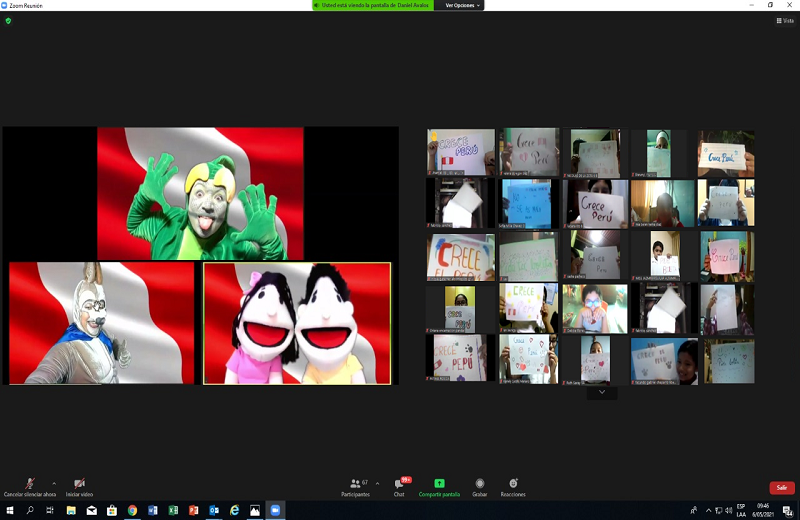Open the Reacciones menu

pyautogui.click(x=513, y=485)
